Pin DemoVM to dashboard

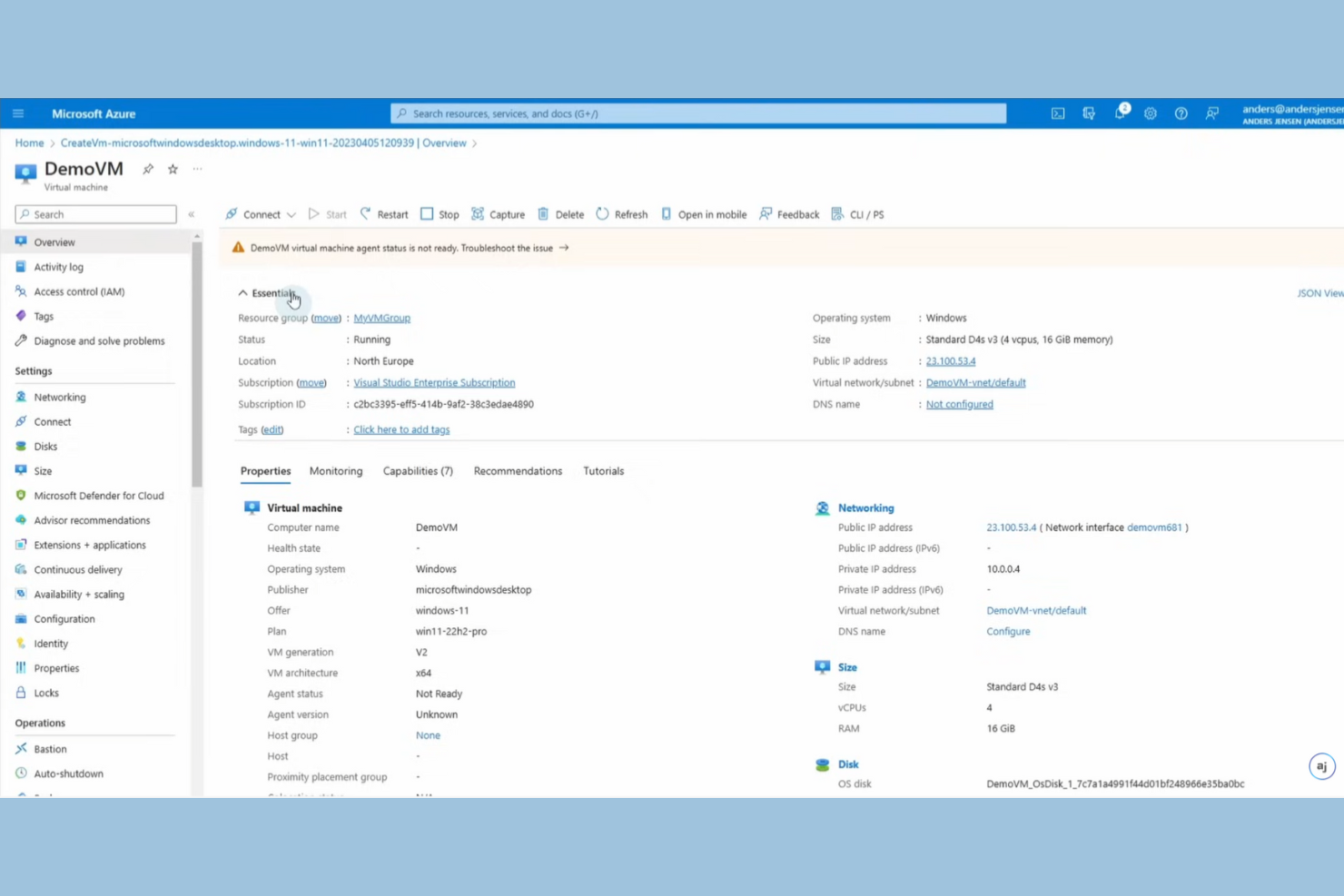pyautogui.click(x=148, y=169)
